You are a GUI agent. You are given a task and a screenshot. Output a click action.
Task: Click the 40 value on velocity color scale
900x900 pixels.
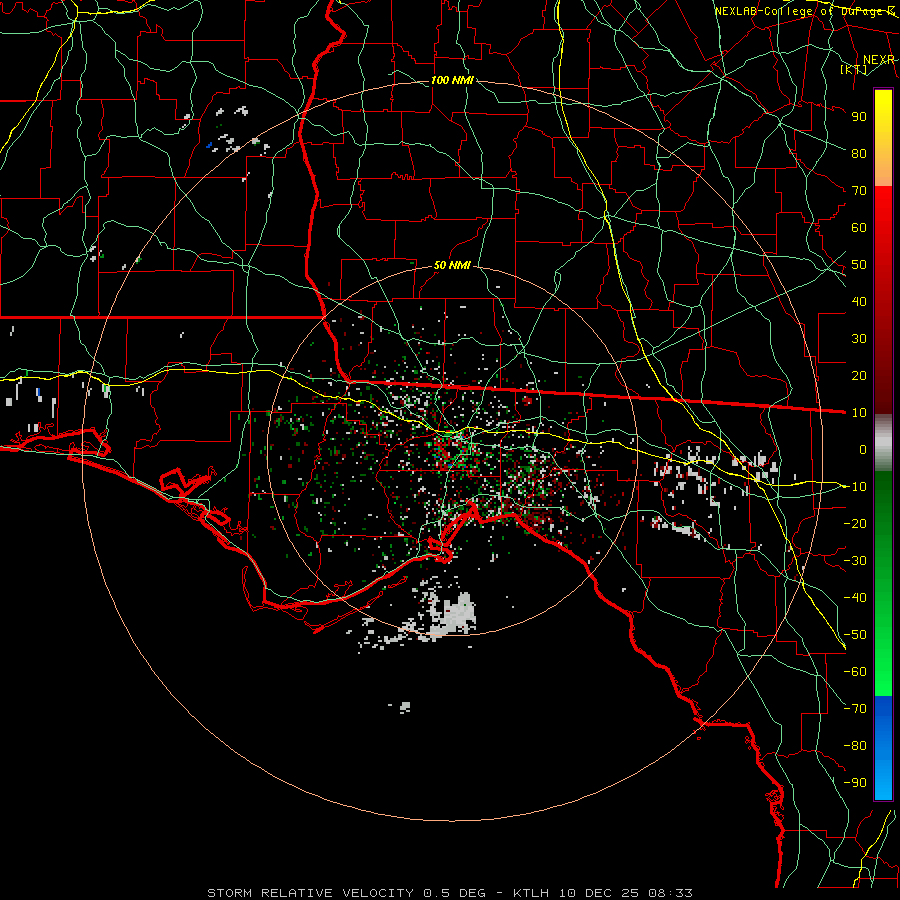click(859, 301)
